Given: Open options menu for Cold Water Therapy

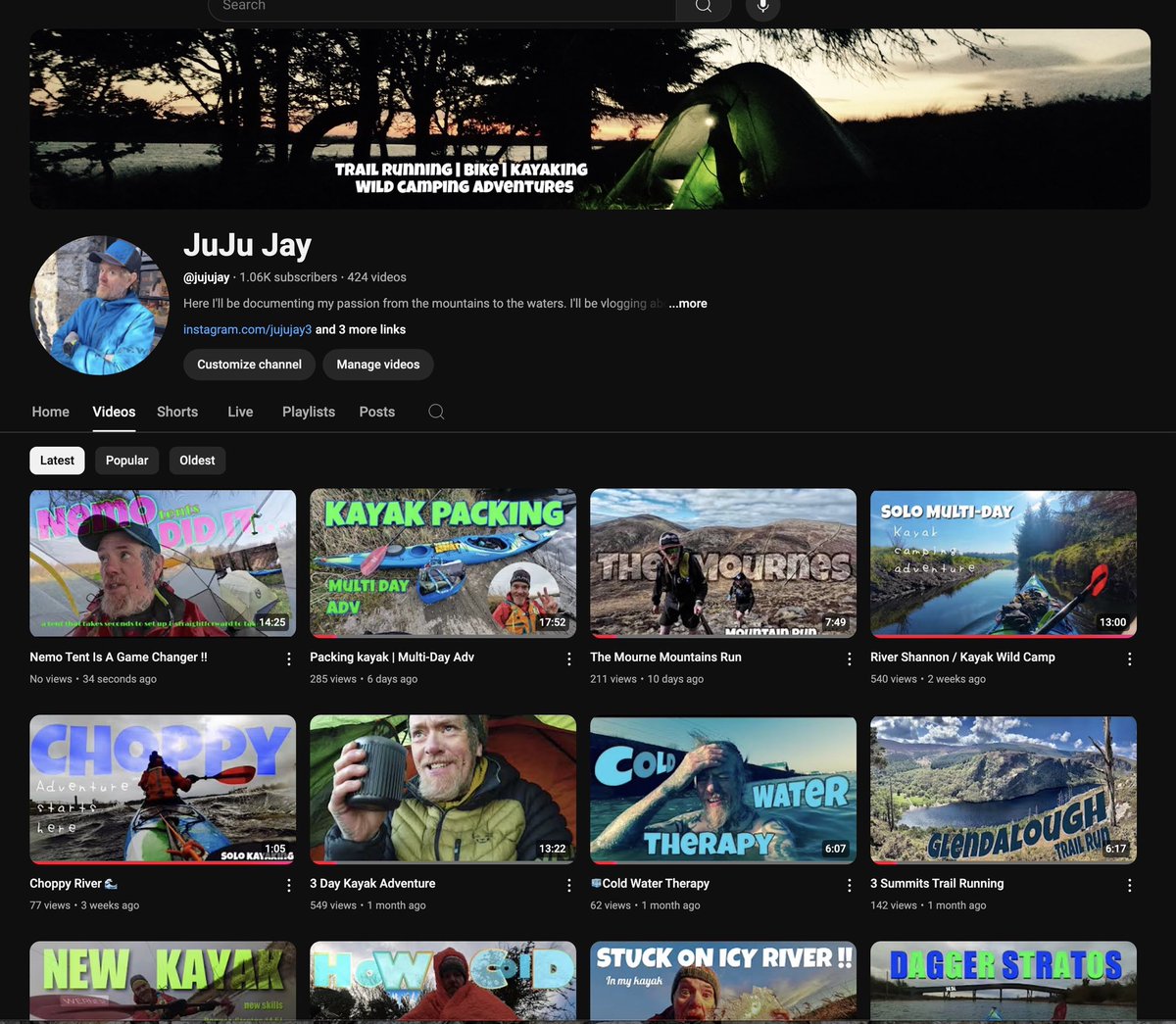Looking at the screenshot, I should click(850, 886).
